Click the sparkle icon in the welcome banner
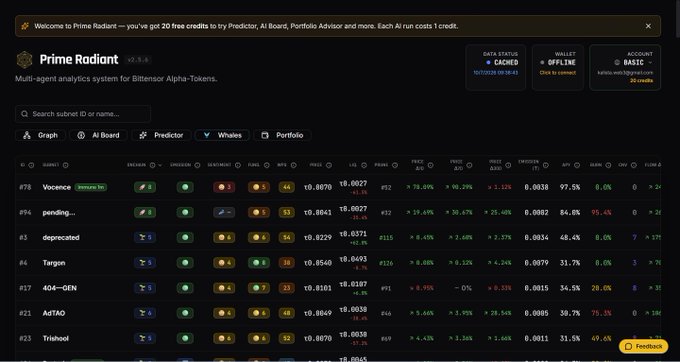The height and width of the screenshot is (362, 680). [x=25, y=26]
